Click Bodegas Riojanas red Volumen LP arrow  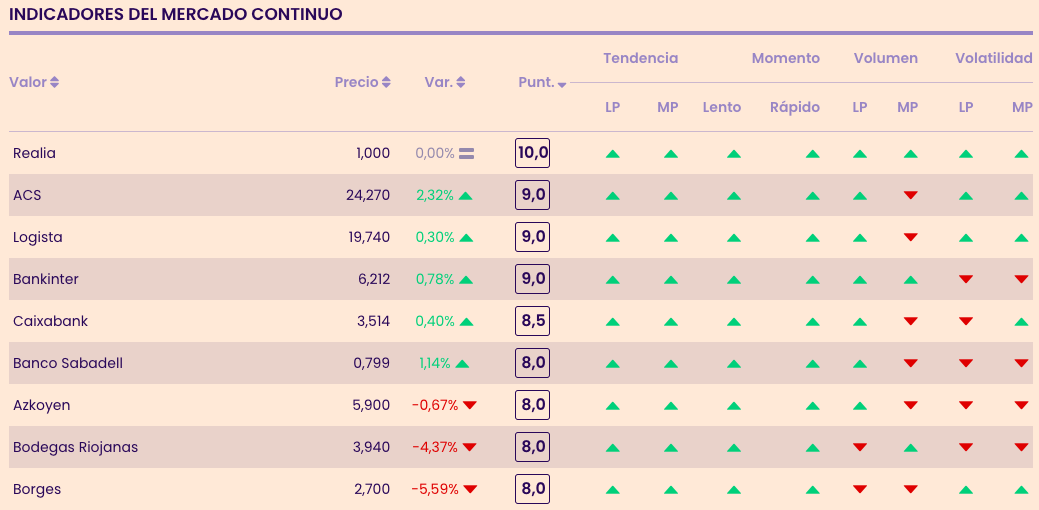860,447
